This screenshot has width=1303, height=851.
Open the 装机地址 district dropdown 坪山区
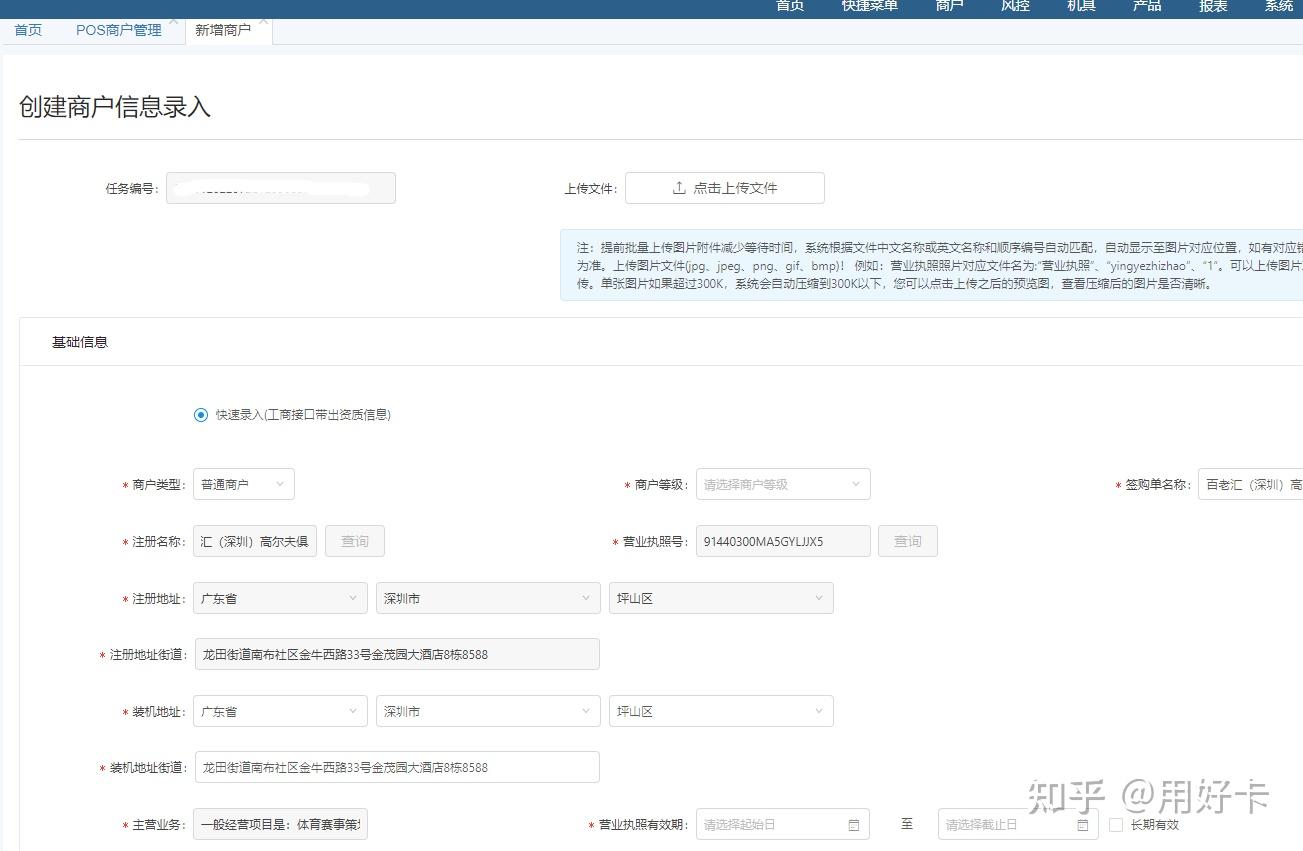[721, 711]
